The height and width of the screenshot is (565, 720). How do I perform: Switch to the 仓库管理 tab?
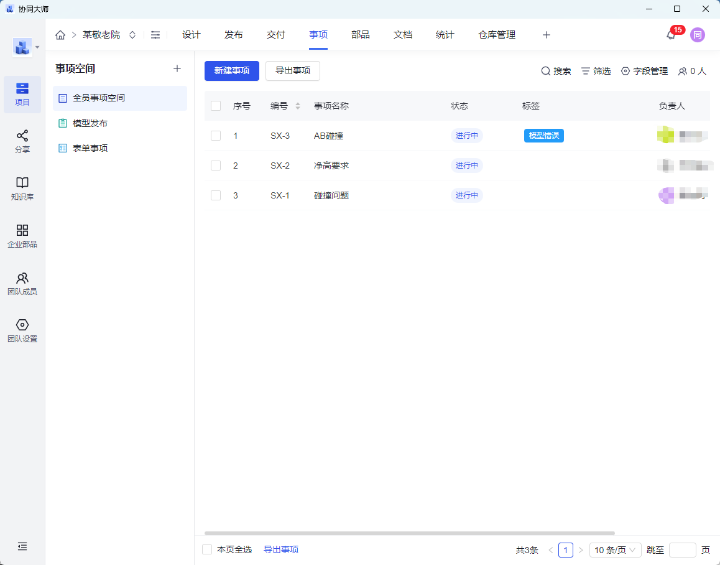(497, 35)
